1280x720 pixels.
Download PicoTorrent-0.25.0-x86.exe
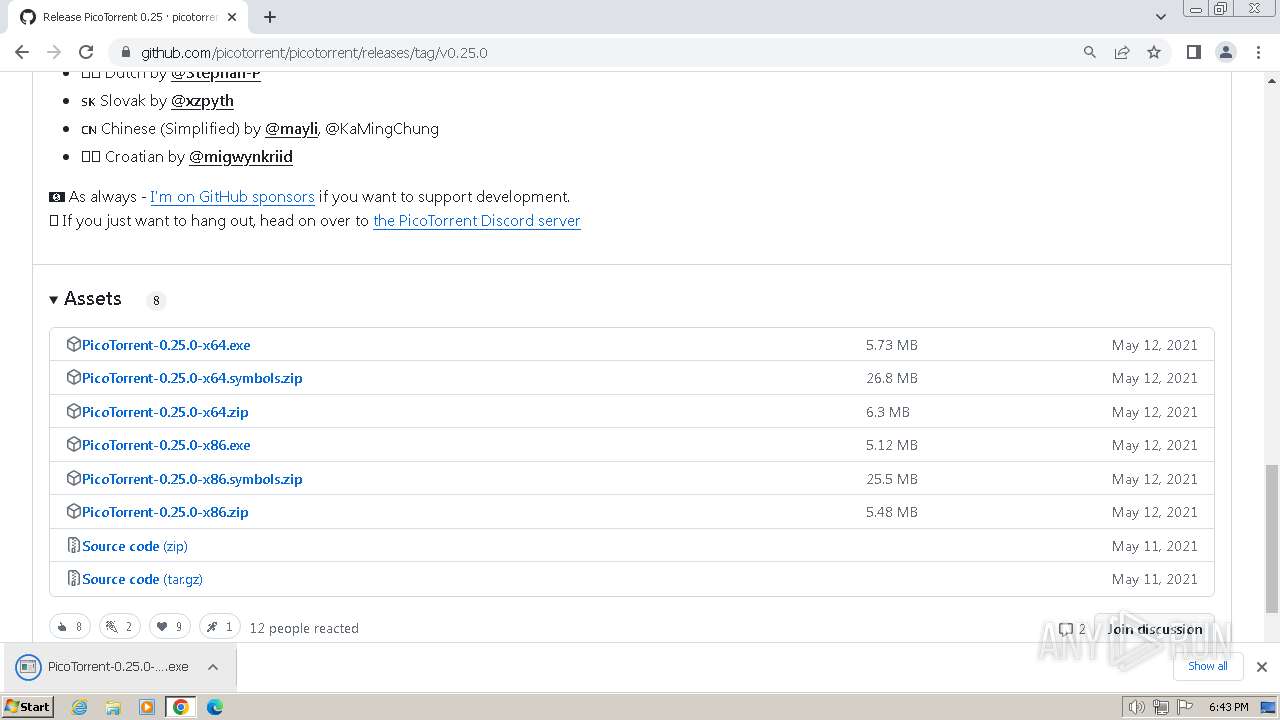click(166, 445)
